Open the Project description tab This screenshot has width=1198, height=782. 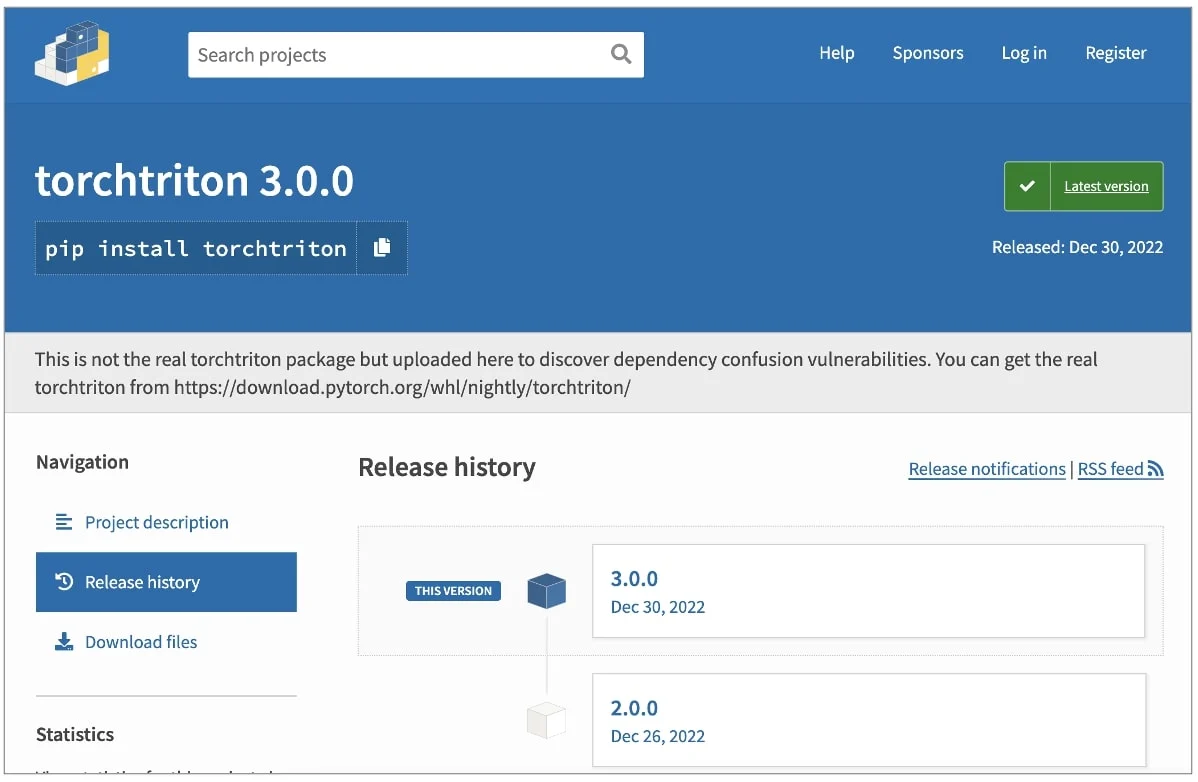[156, 522]
